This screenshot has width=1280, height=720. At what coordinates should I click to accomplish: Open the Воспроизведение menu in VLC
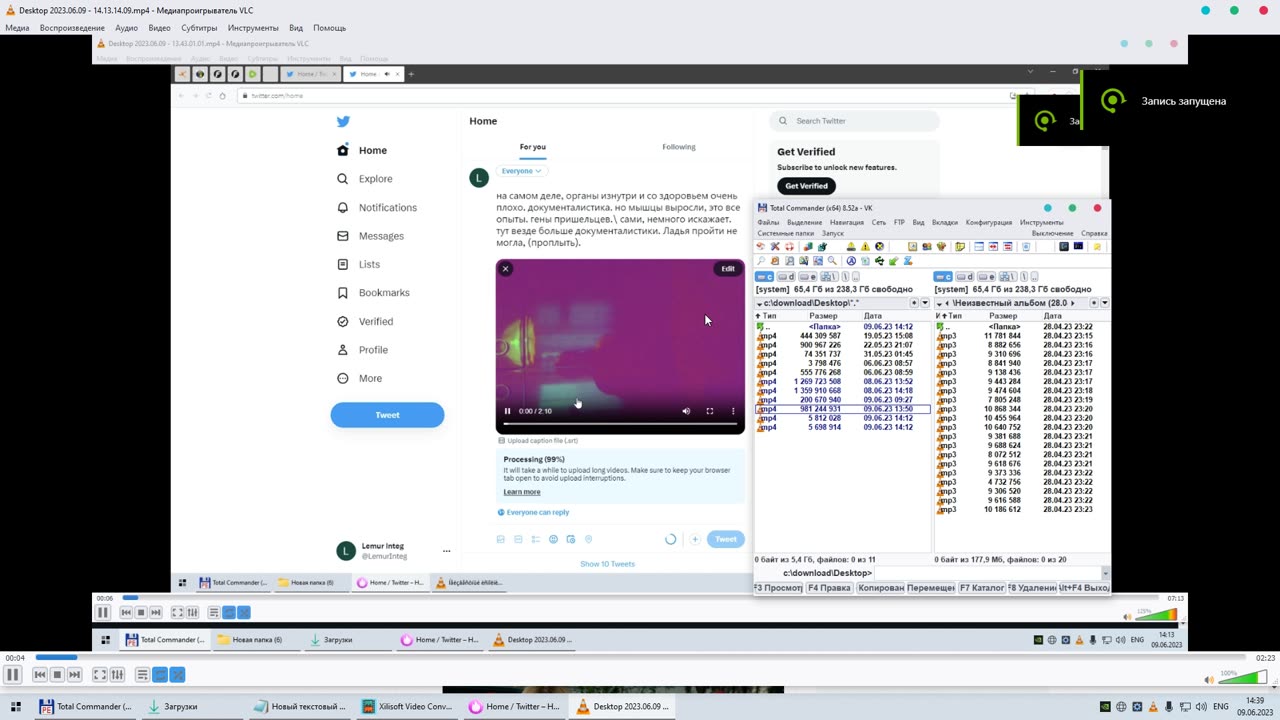[x=72, y=28]
